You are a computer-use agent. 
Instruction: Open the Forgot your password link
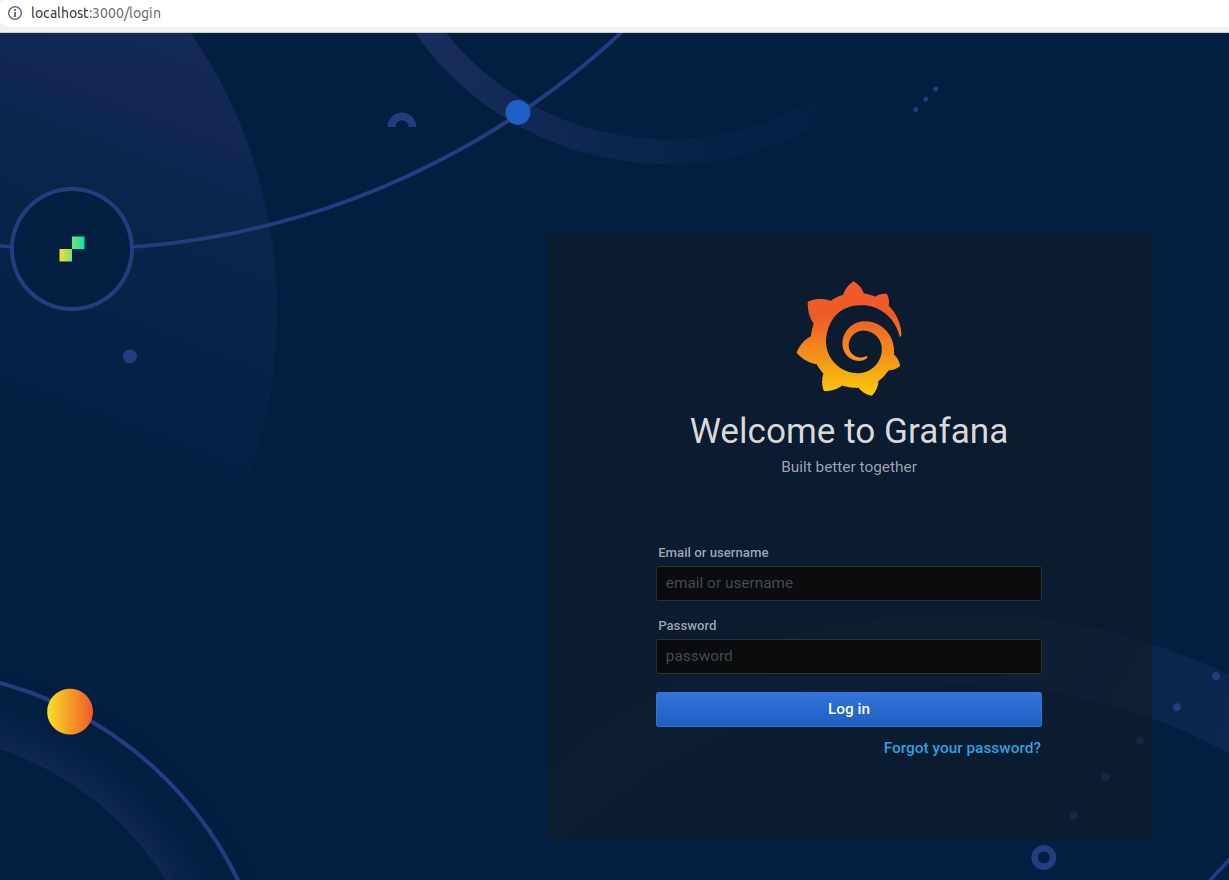click(x=962, y=748)
